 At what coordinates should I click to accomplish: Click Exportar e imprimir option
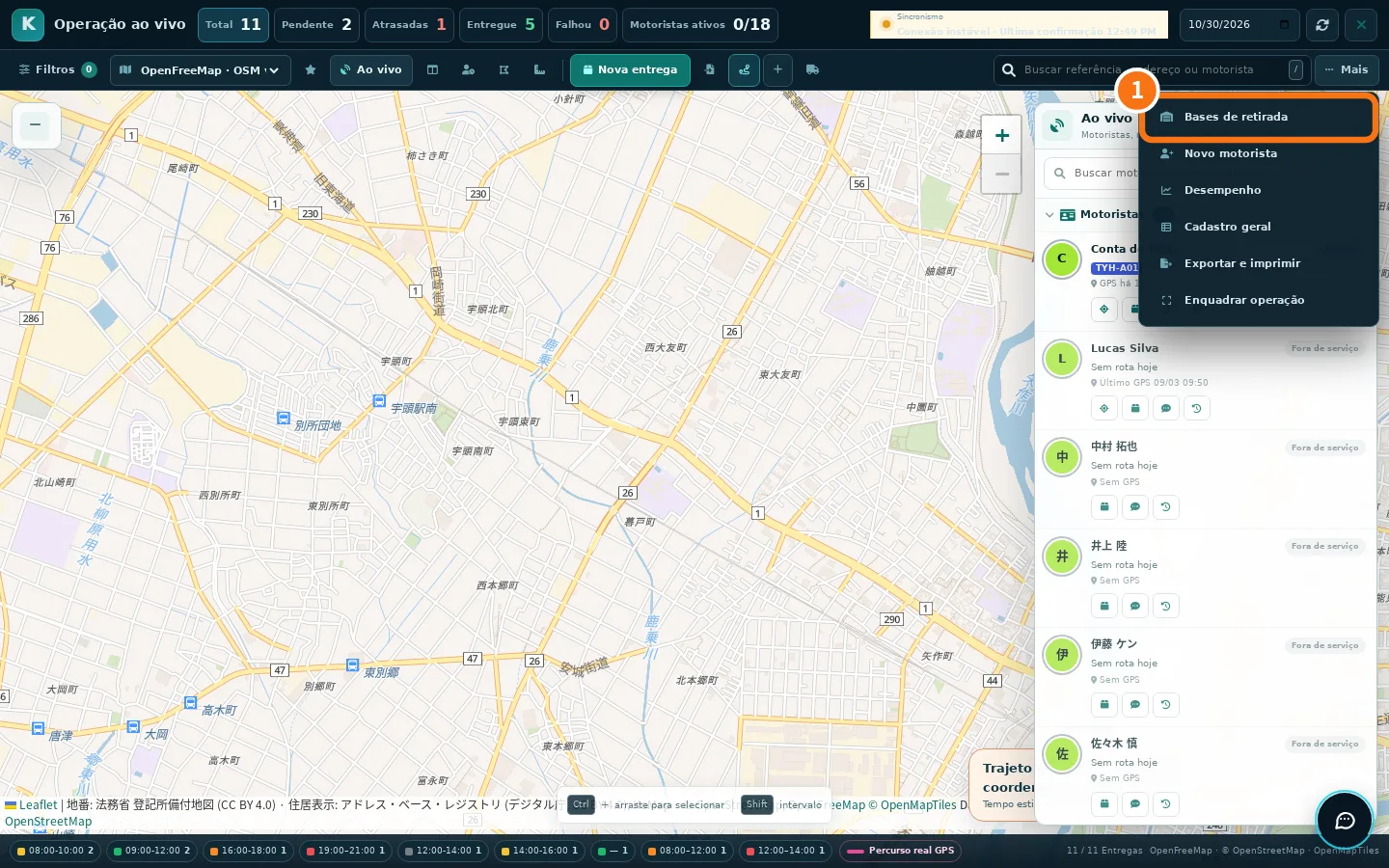[1259, 263]
